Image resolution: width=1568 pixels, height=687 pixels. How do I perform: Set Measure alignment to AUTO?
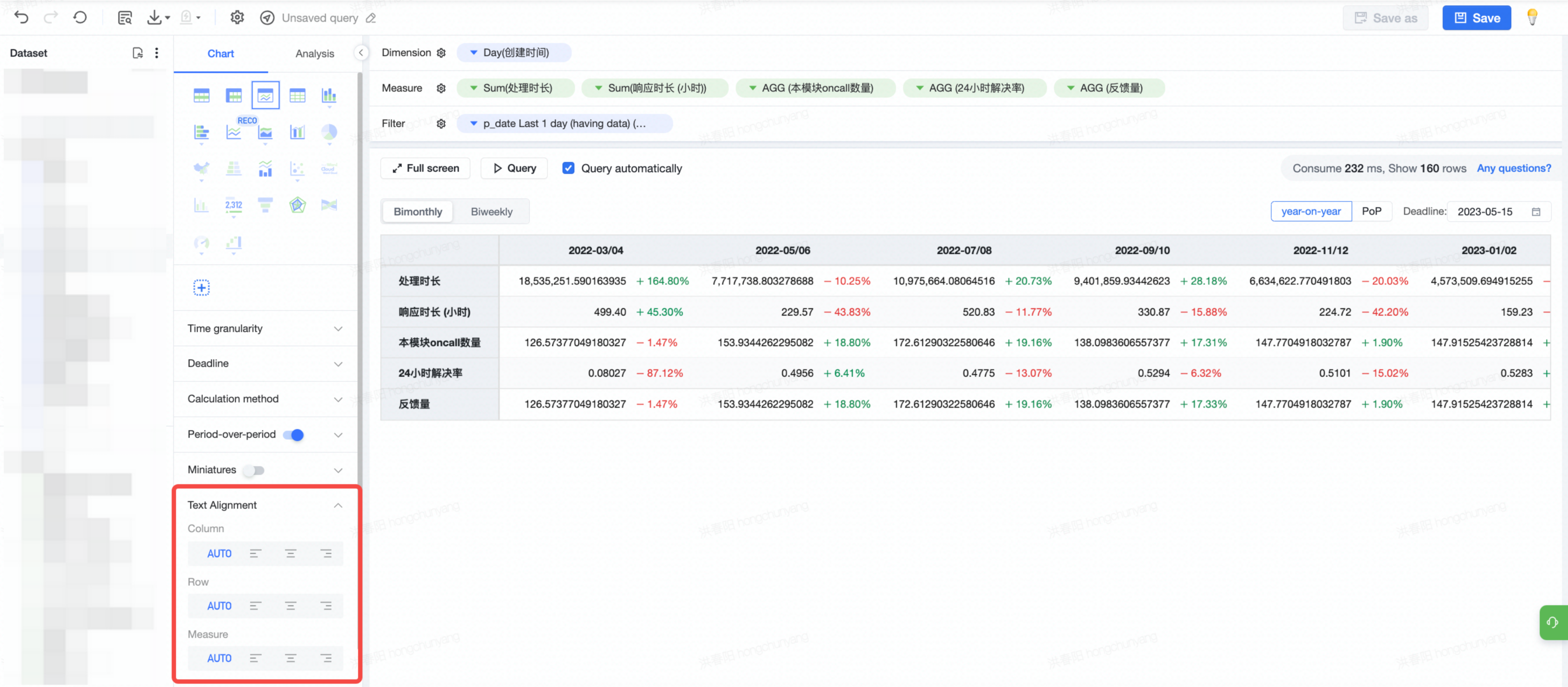tap(219, 658)
